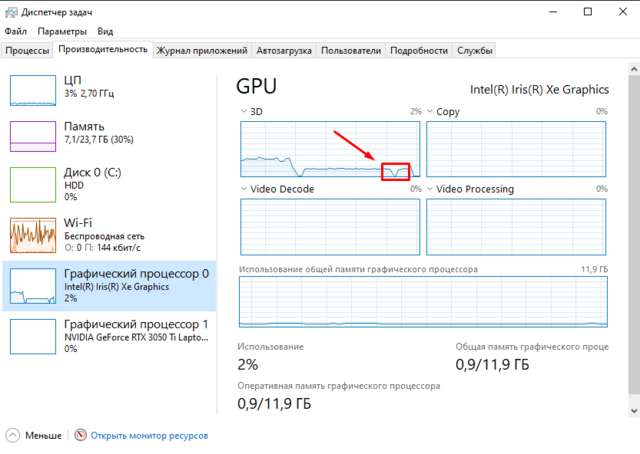
Task: Open the Video Decode engine dropdown
Action: 245,189
